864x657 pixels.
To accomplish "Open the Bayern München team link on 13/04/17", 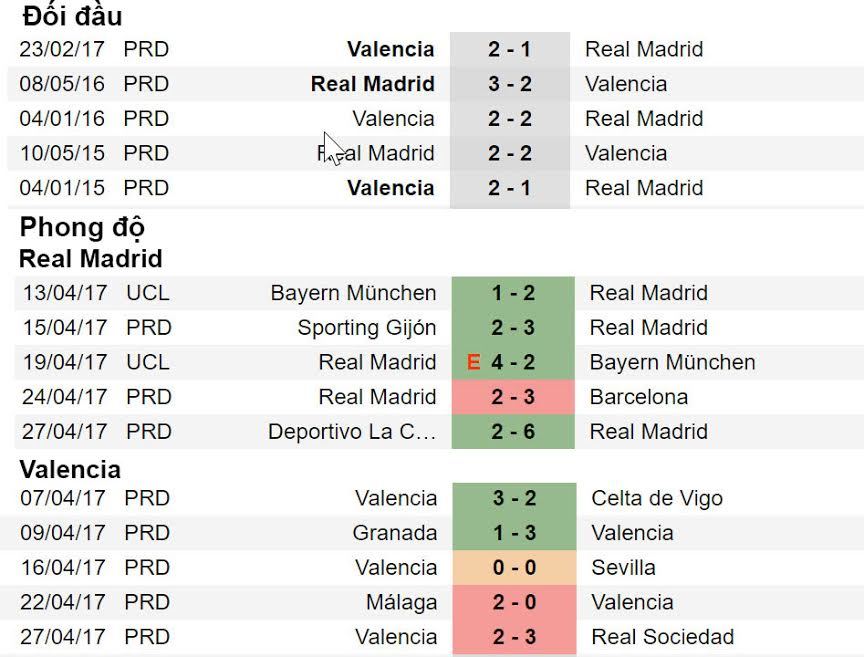I will 353,293.
